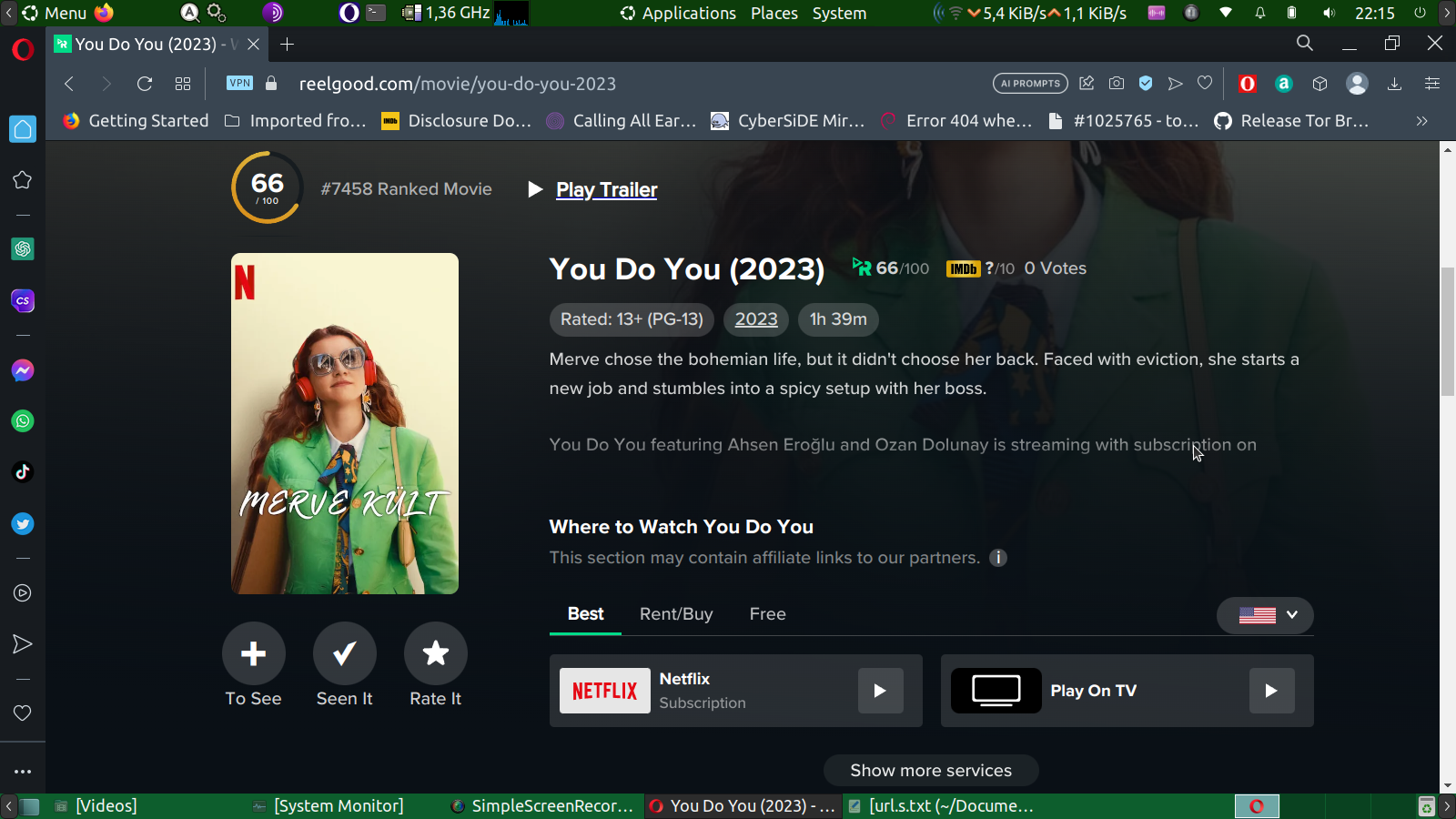
Task: Open the notifications bell in top panel
Action: coord(1260,14)
